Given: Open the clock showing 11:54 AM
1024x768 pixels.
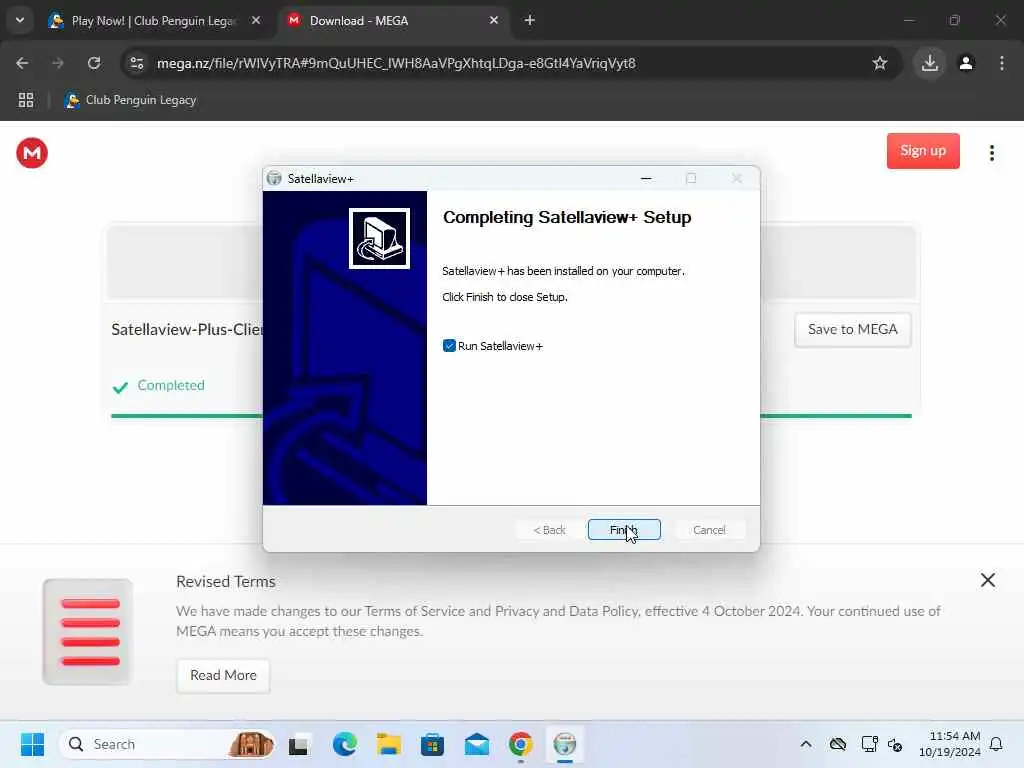Looking at the screenshot, I should point(949,744).
